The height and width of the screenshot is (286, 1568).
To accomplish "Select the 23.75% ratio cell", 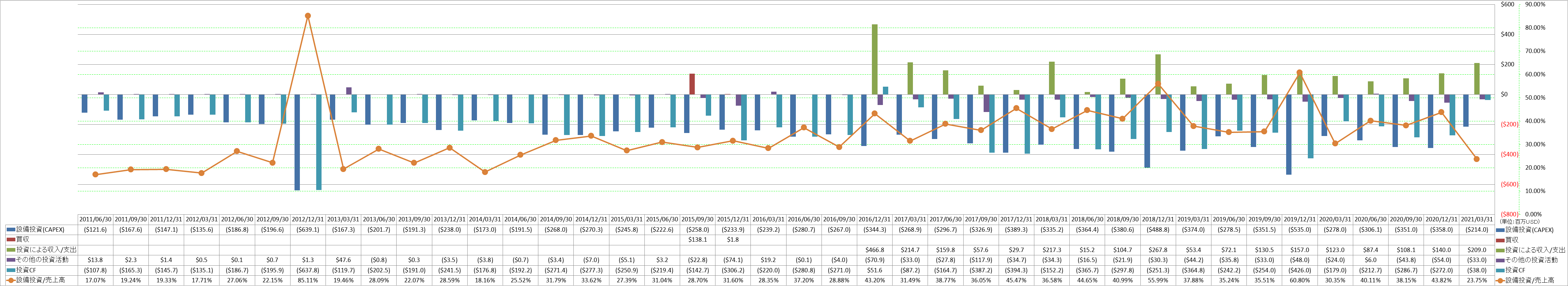I will (x=1477, y=281).
